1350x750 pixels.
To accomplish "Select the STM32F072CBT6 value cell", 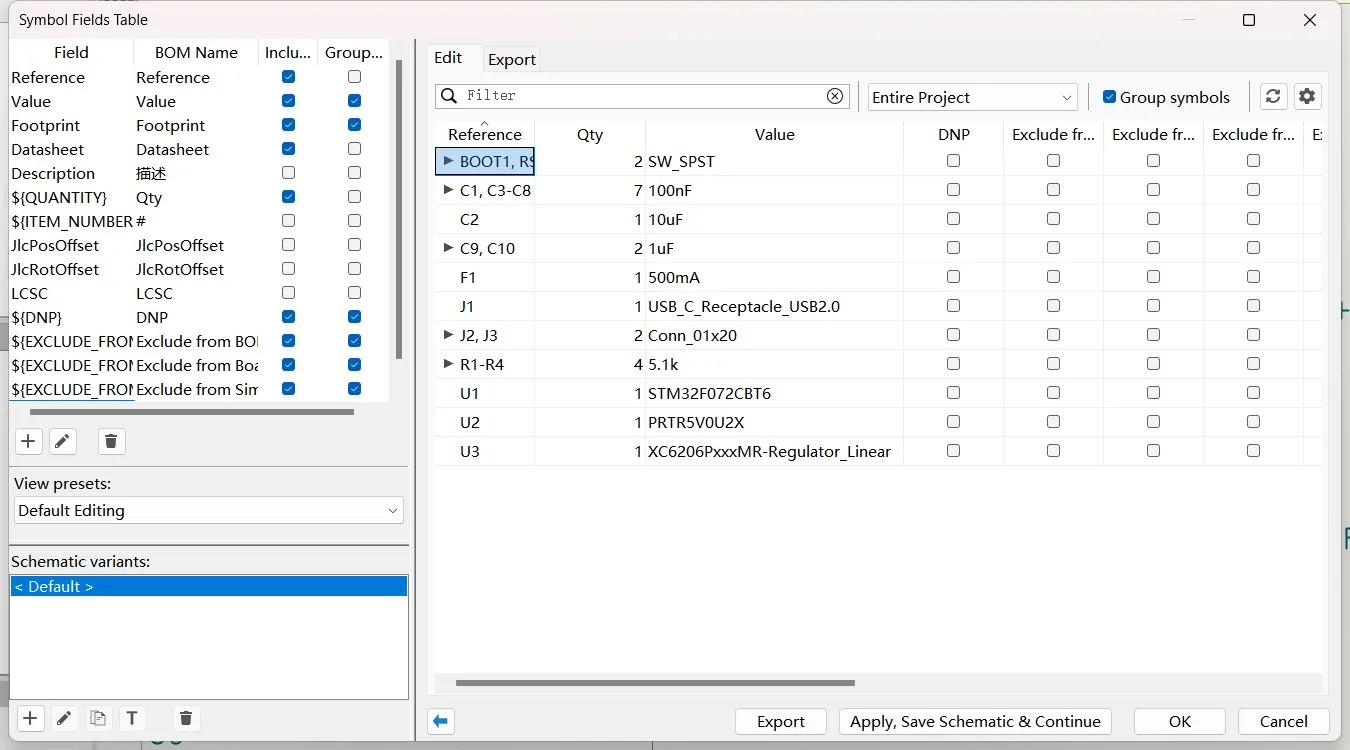I will click(774, 393).
